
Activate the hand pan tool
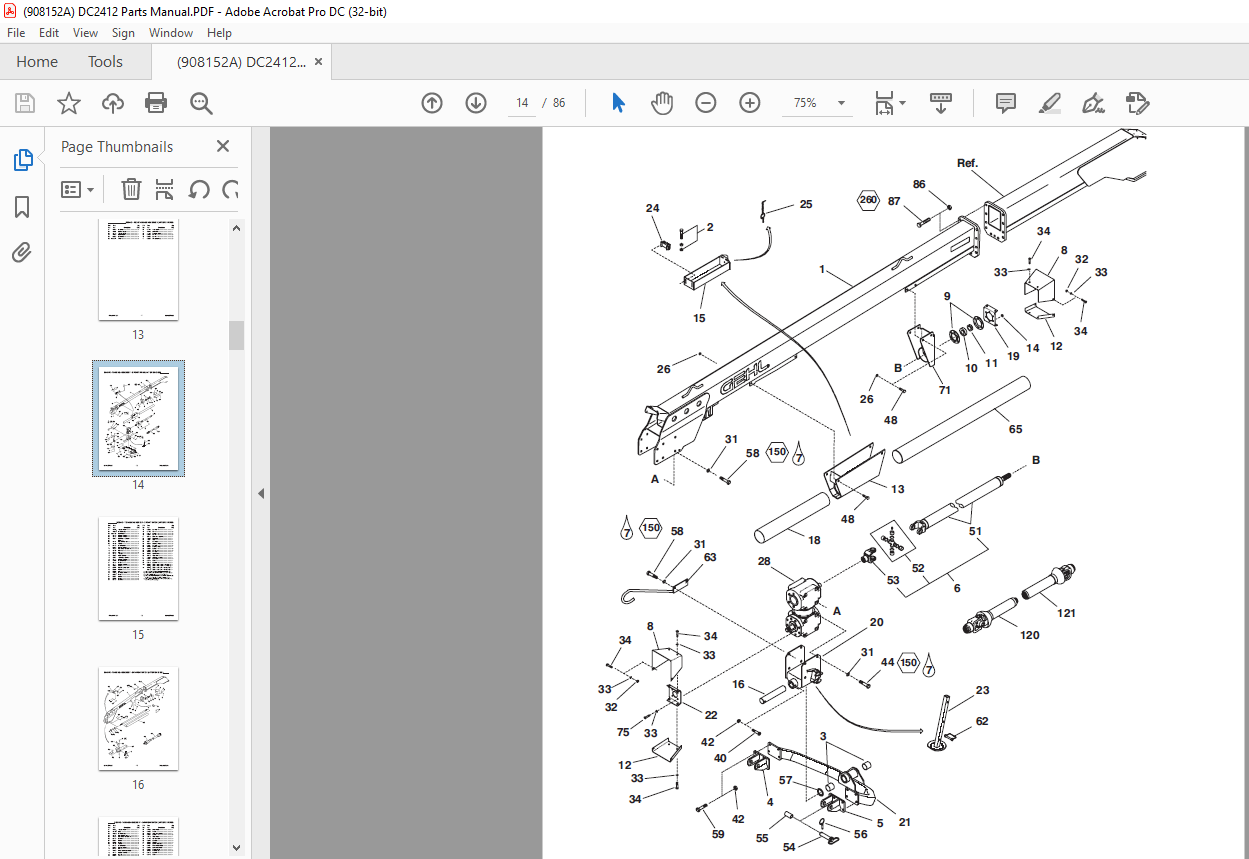click(x=662, y=103)
